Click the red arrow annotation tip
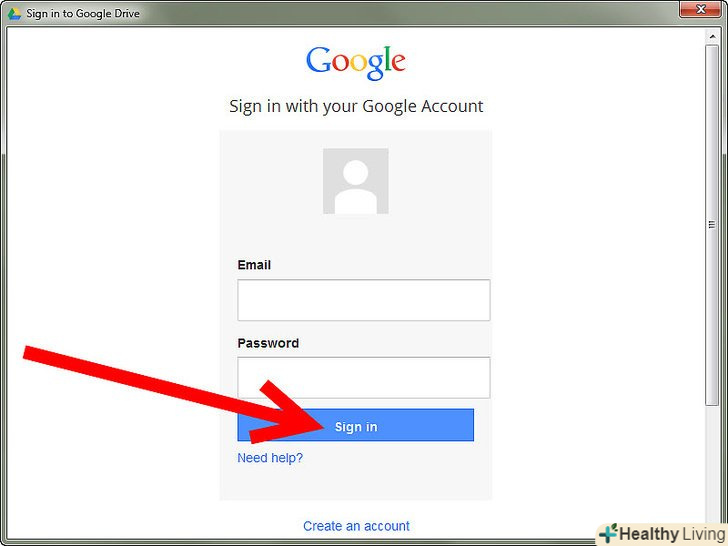 321,425
